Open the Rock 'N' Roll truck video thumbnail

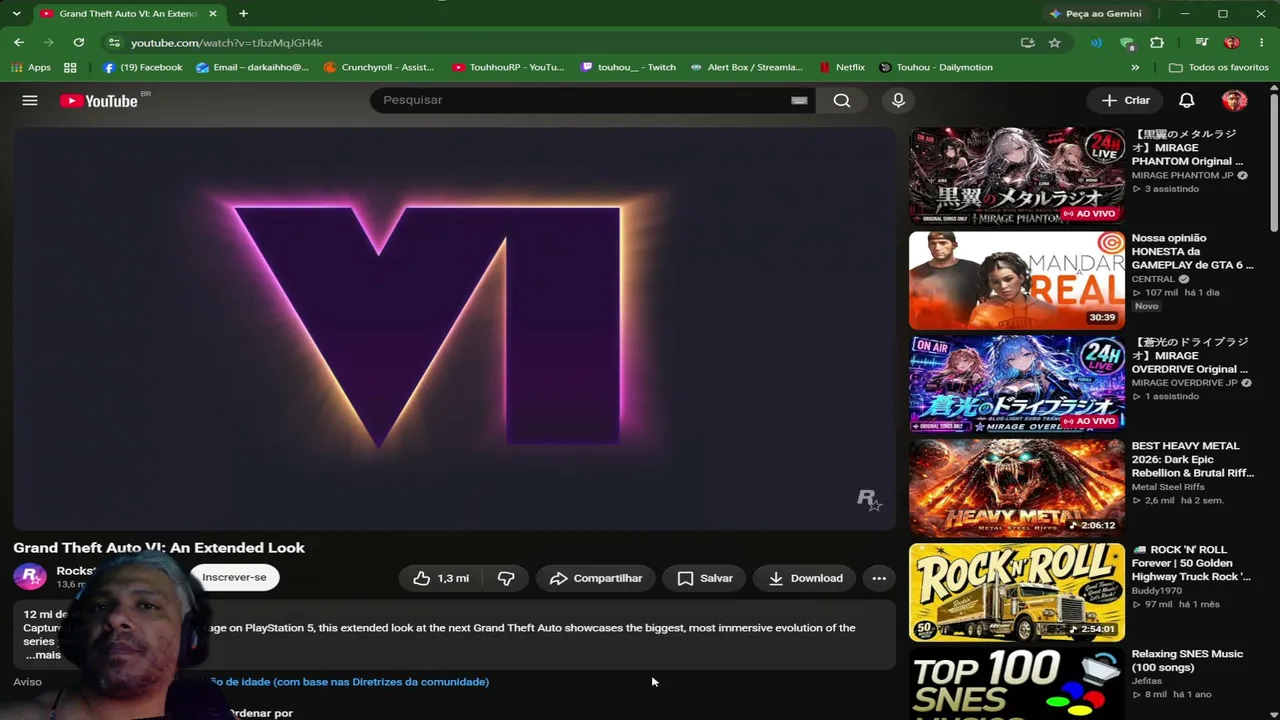1017,592
